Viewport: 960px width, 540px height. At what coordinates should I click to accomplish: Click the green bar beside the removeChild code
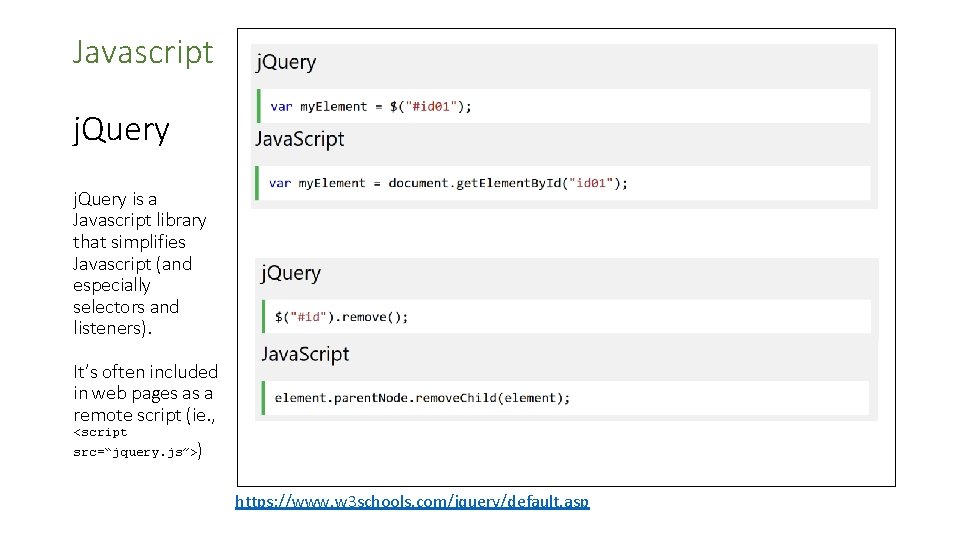coord(264,398)
